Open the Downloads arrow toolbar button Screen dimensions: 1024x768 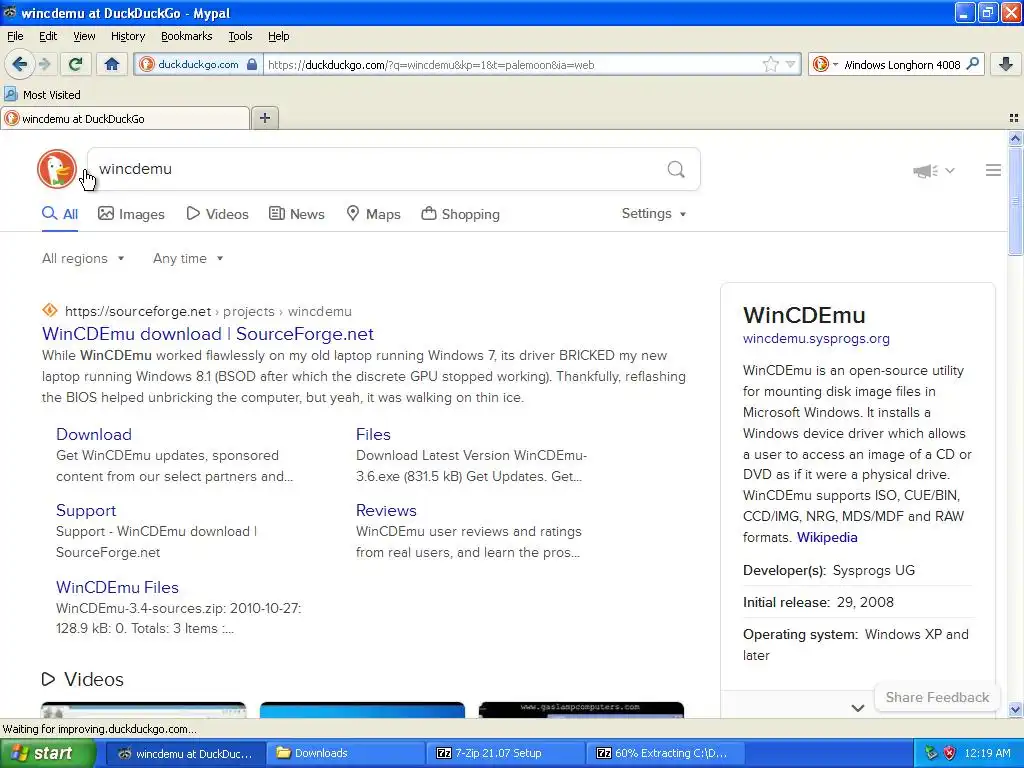coord(1006,64)
